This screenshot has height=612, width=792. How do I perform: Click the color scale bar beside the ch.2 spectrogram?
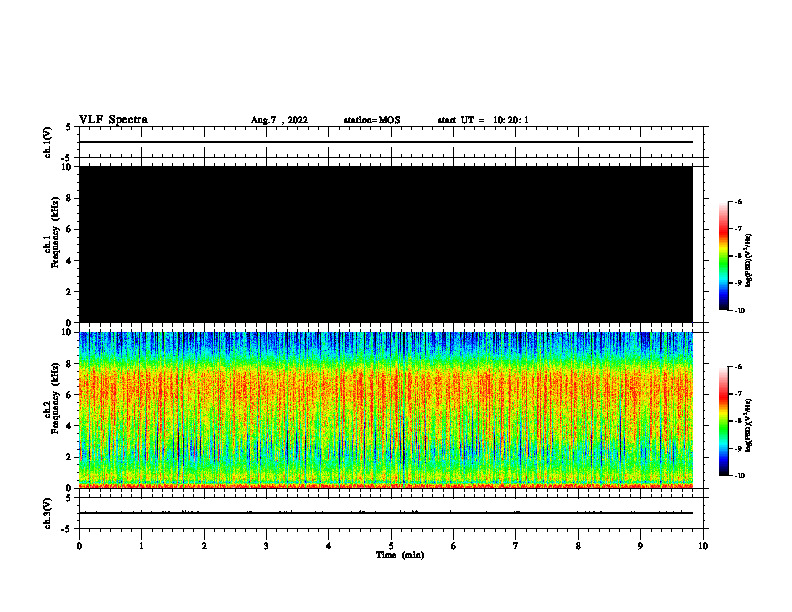[723, 421]
